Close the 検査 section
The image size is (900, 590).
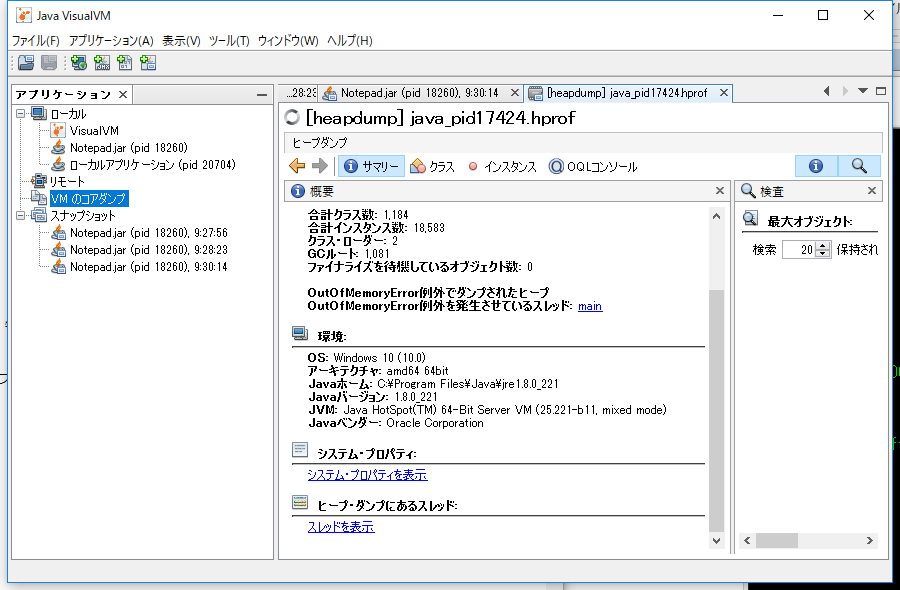tap(872, 191)
